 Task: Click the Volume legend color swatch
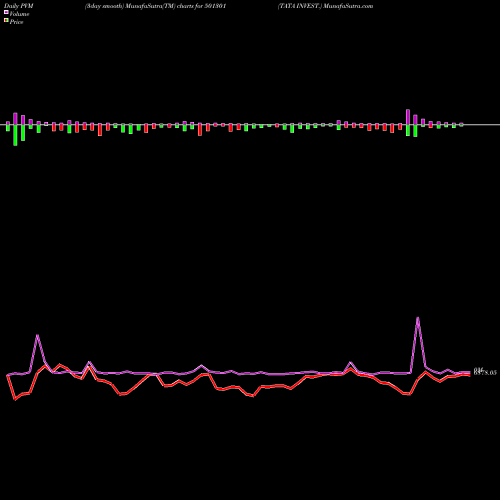[6, 12]
